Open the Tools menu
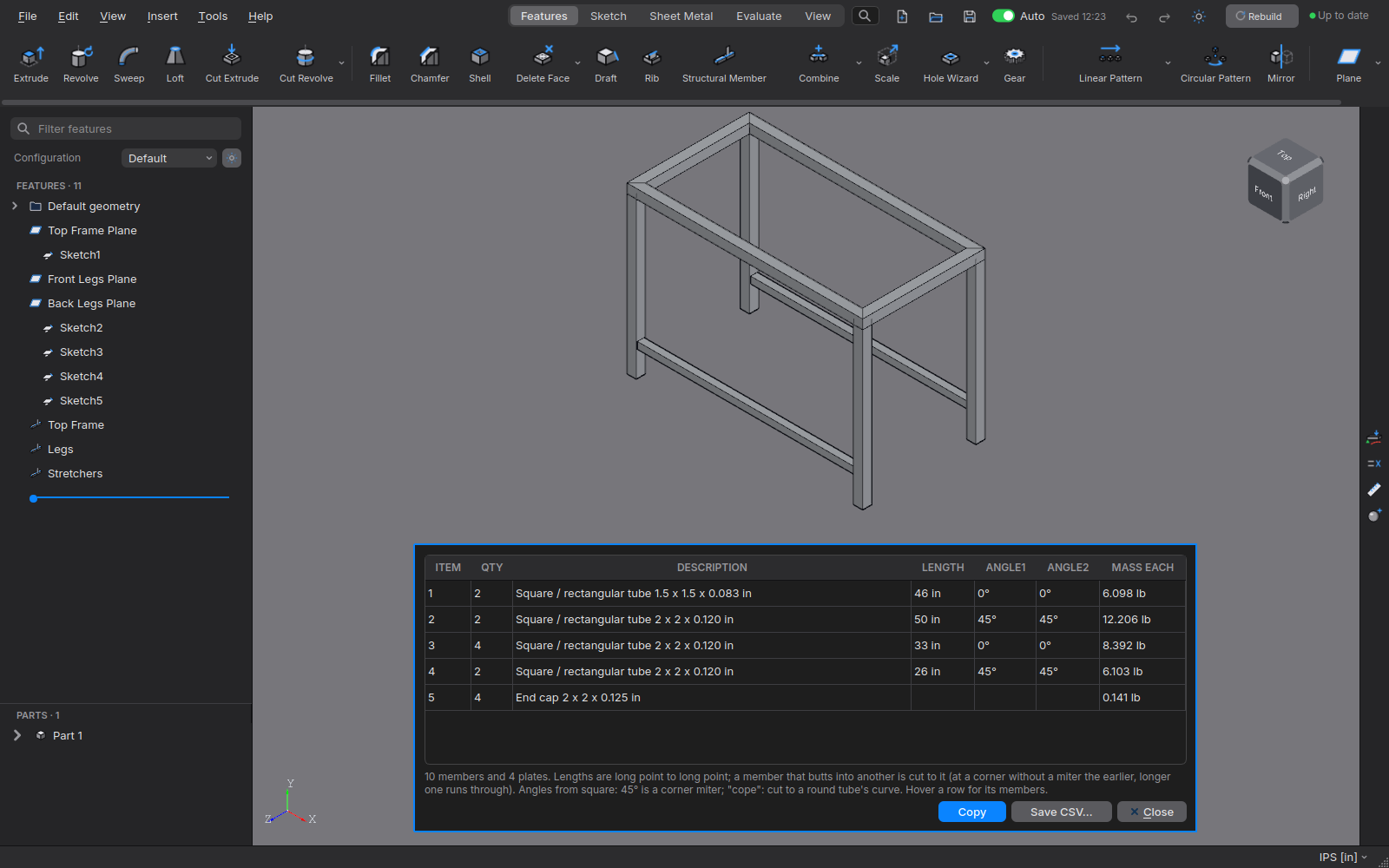1389x868 pixels. click(213, 16)
